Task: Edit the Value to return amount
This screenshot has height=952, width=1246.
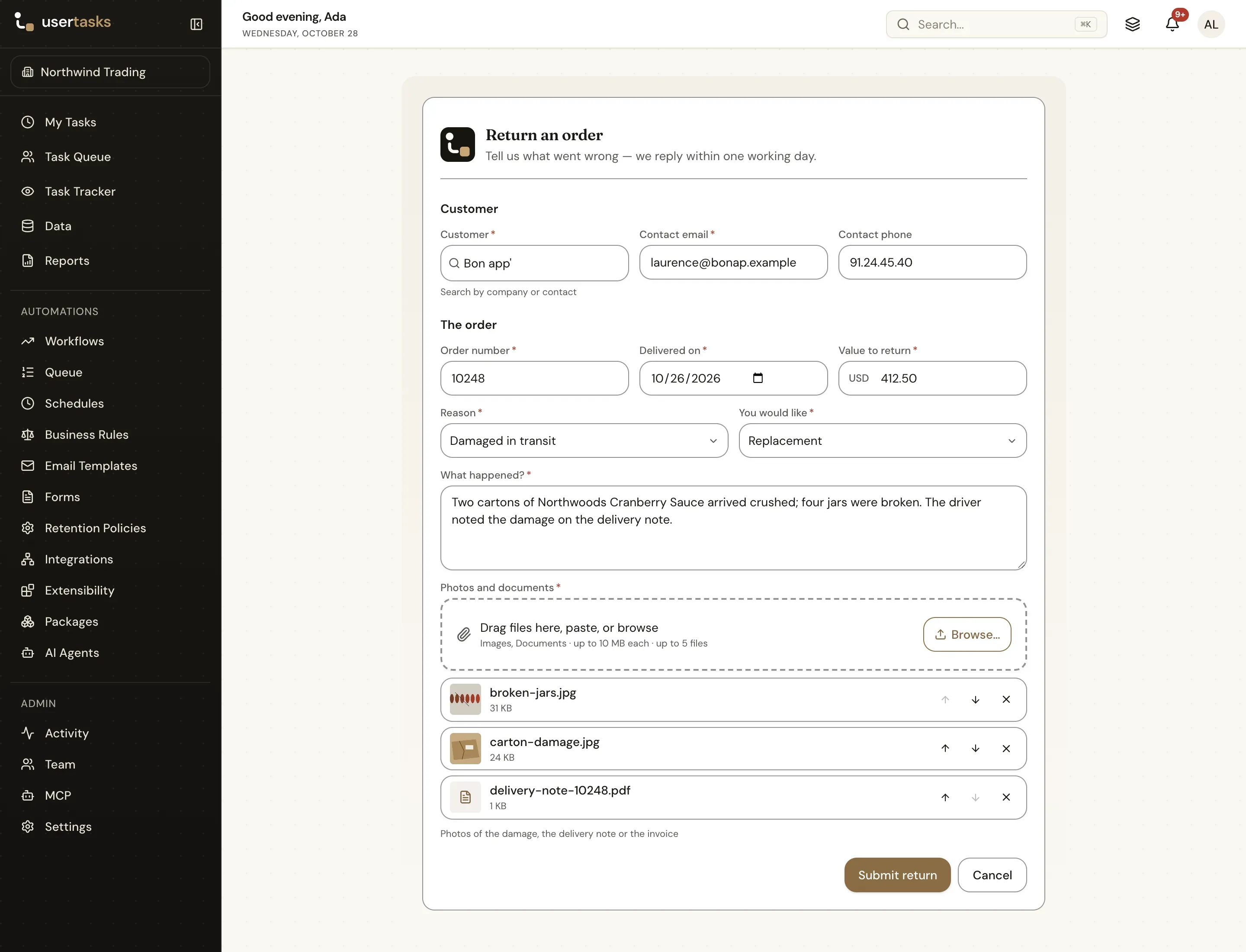Action: [x=932, y=378]
